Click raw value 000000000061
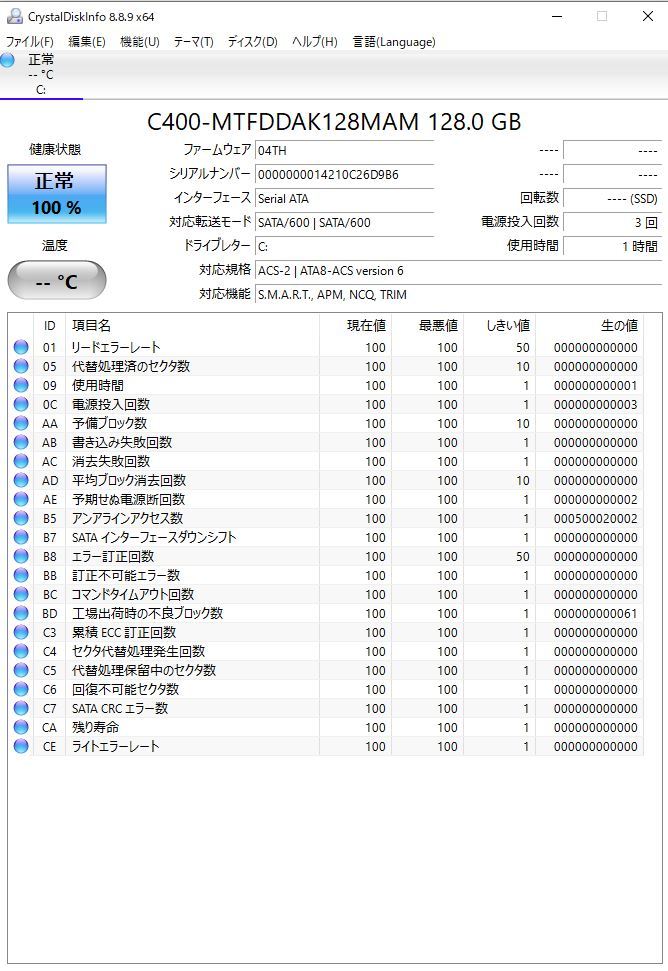Screen dimensions: 668x971 [596, 613]
